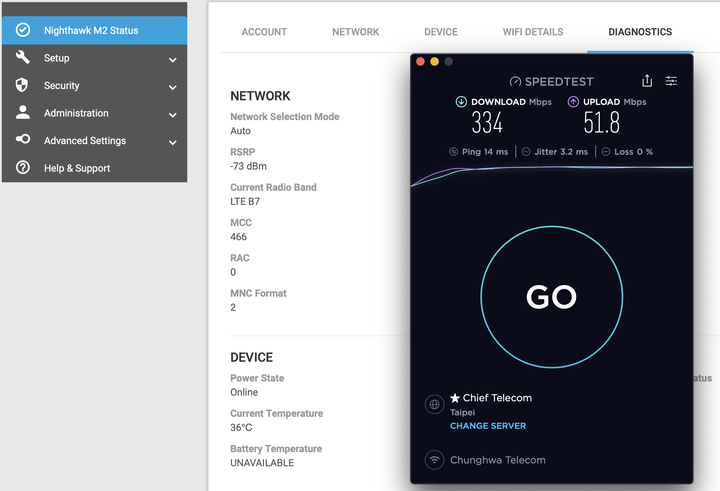Viewport: 720px width, 491px height.
Task: Open the Security sidebar item
Action: (x=95, y=85)
